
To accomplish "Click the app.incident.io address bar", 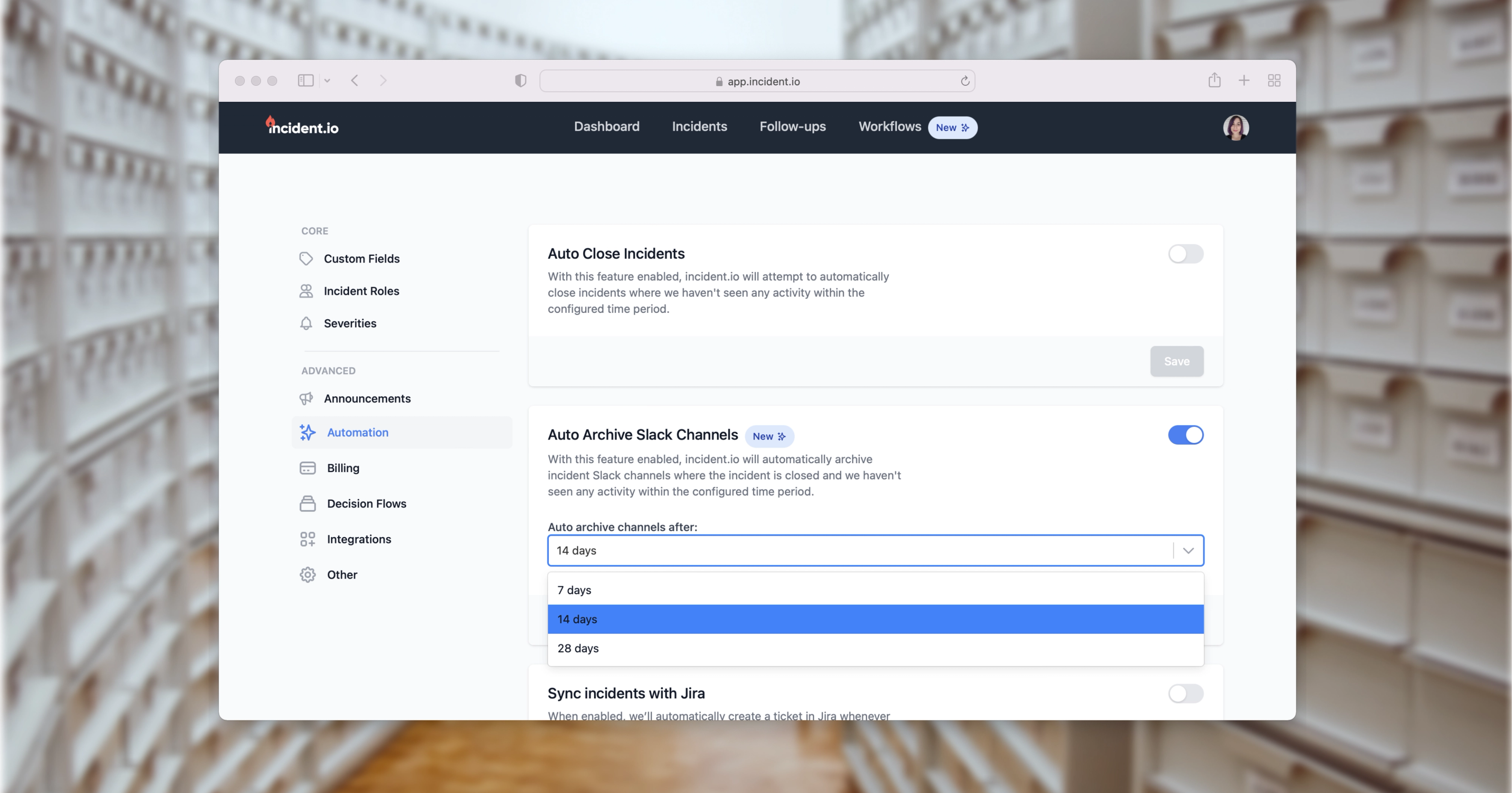I will 757,81.
